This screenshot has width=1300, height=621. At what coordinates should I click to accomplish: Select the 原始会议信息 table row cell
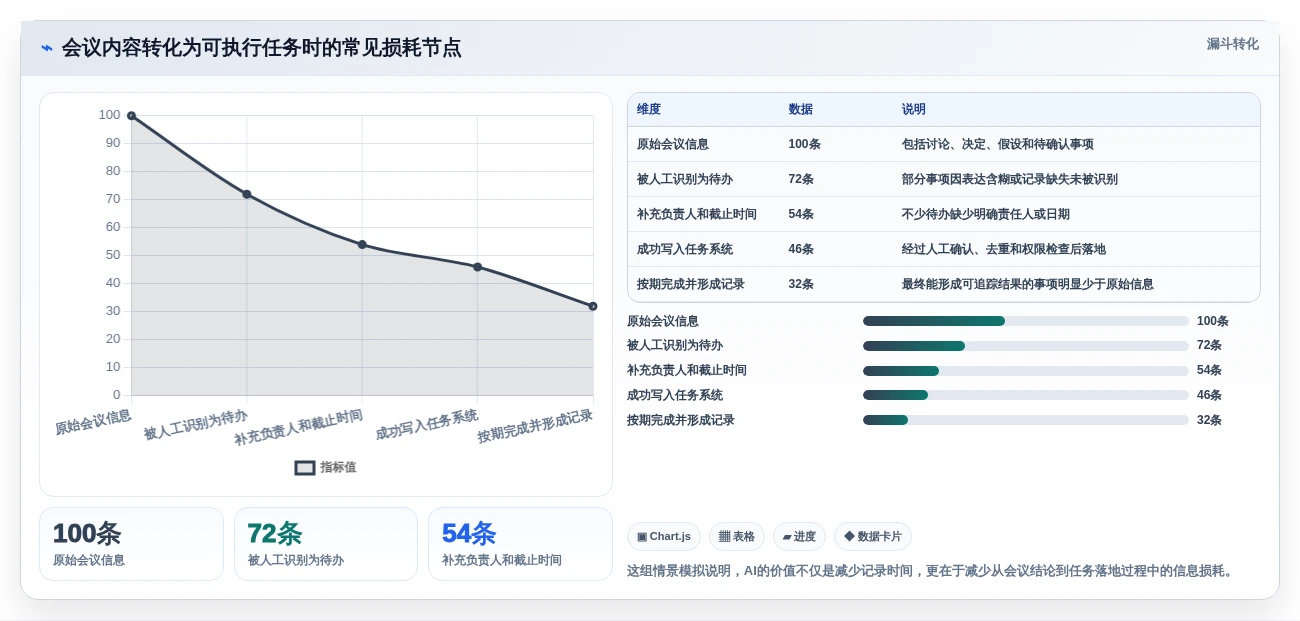[673, 144]
